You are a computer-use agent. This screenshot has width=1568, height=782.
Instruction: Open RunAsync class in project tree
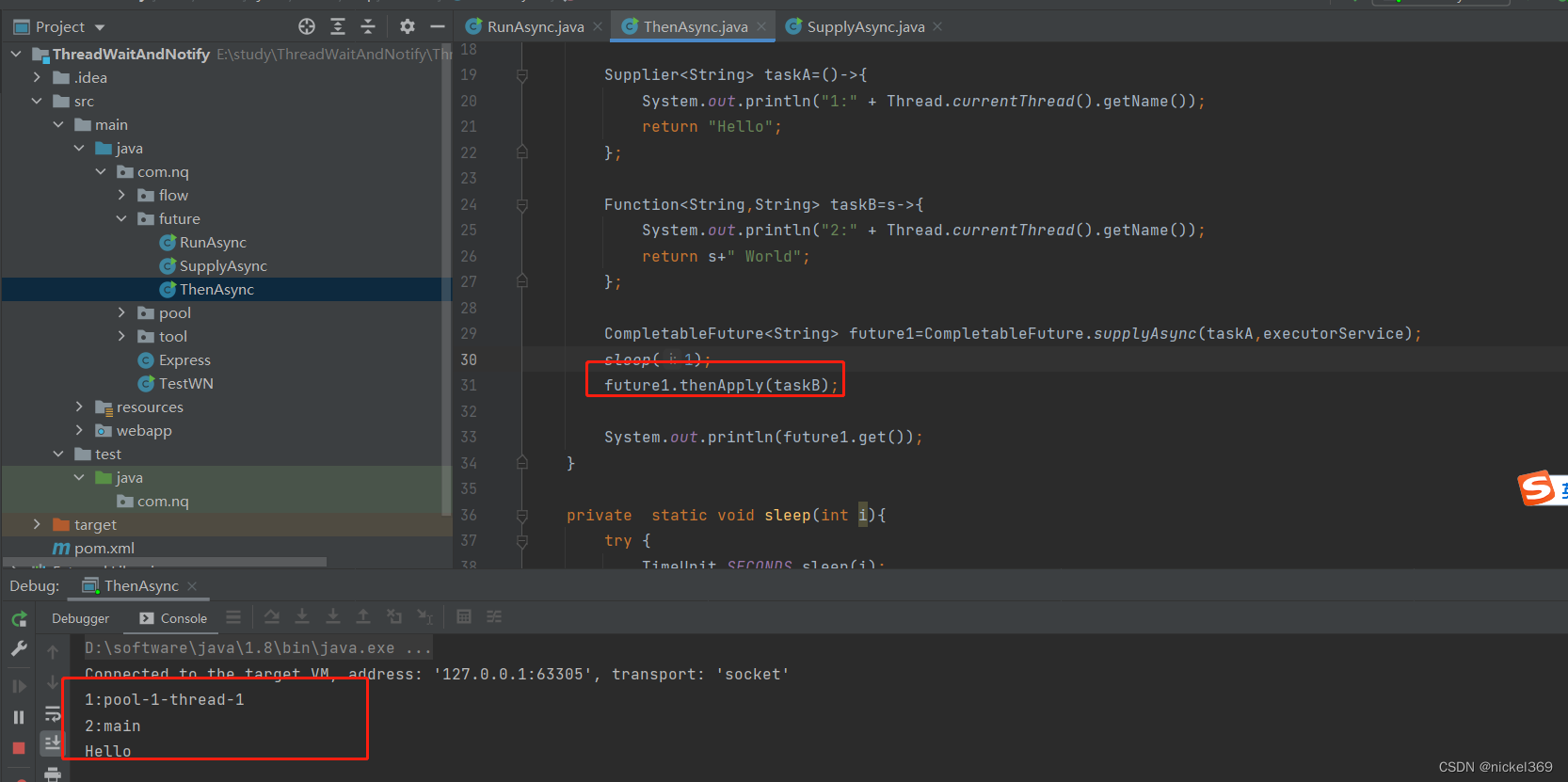point(213,243)
